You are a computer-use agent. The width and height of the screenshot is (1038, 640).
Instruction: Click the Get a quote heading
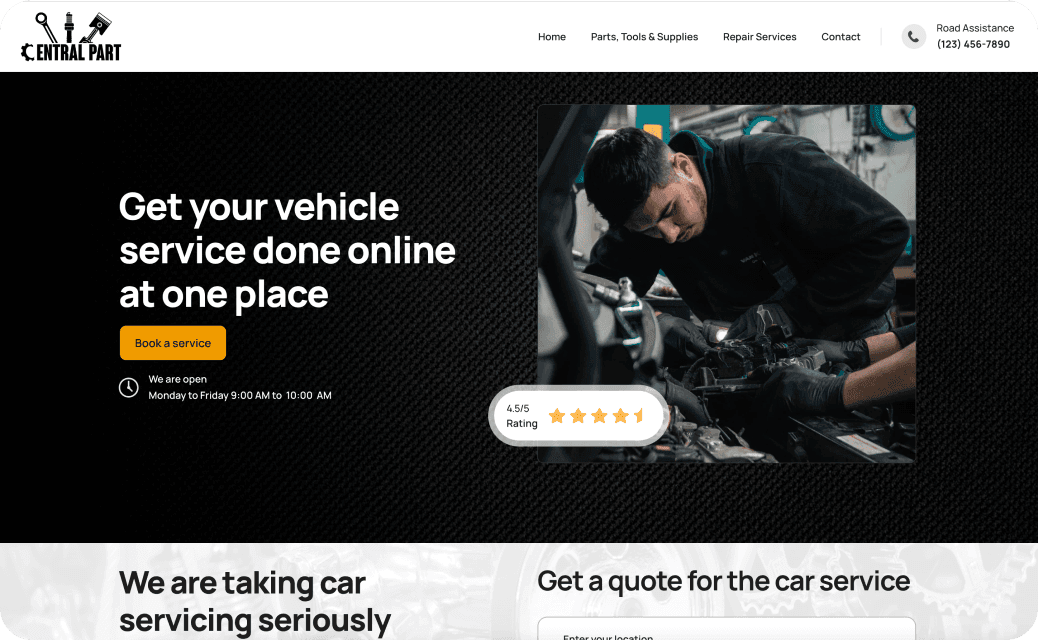(x=724, y=582)
